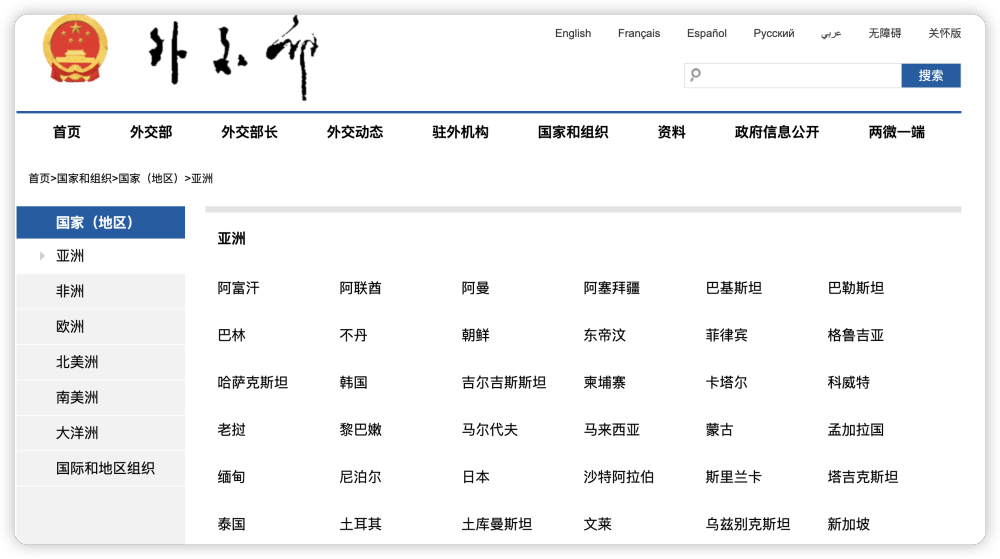The width and height of the screenshot is (1000, 559).
Task: Open the 阿联酋 country link
Action: (x=360, y=288)
